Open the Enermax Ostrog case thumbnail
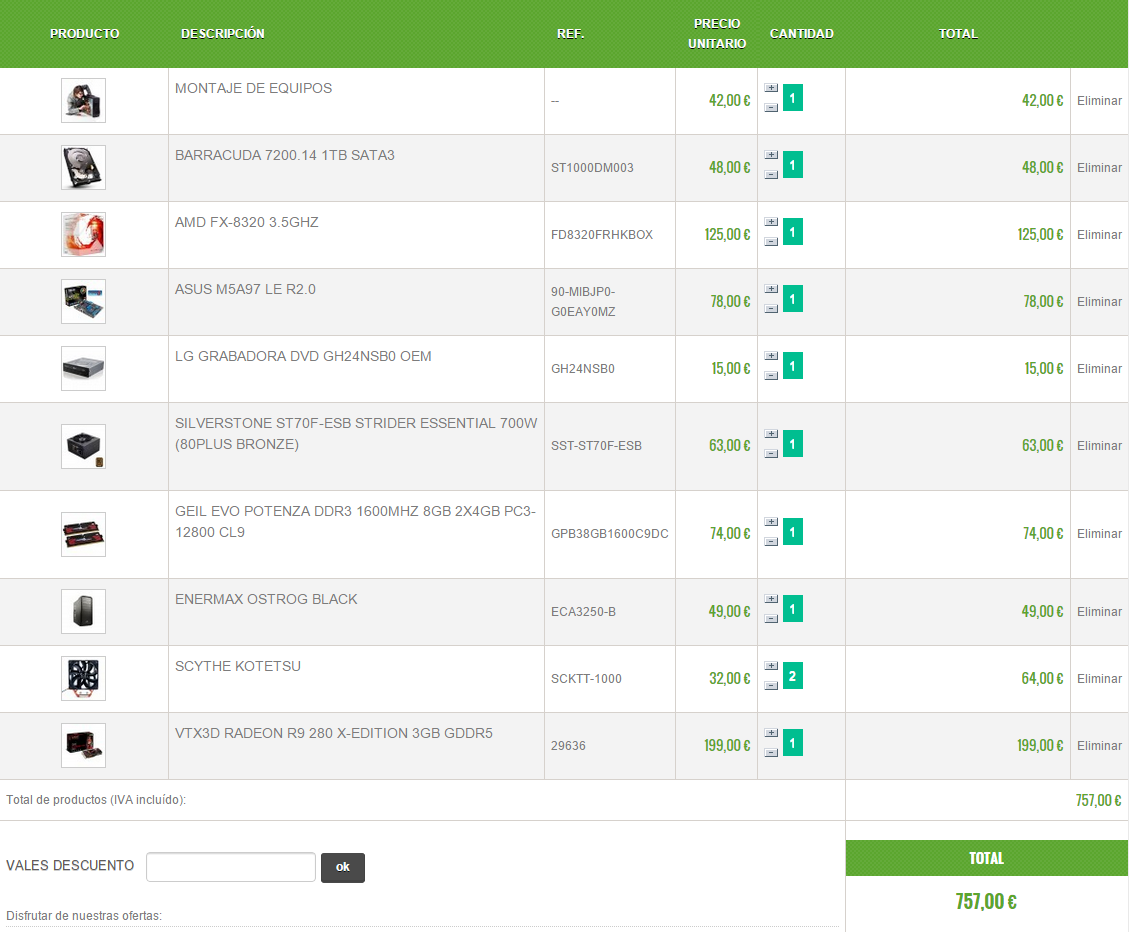1130x932 pixels. tap(84, 611)
